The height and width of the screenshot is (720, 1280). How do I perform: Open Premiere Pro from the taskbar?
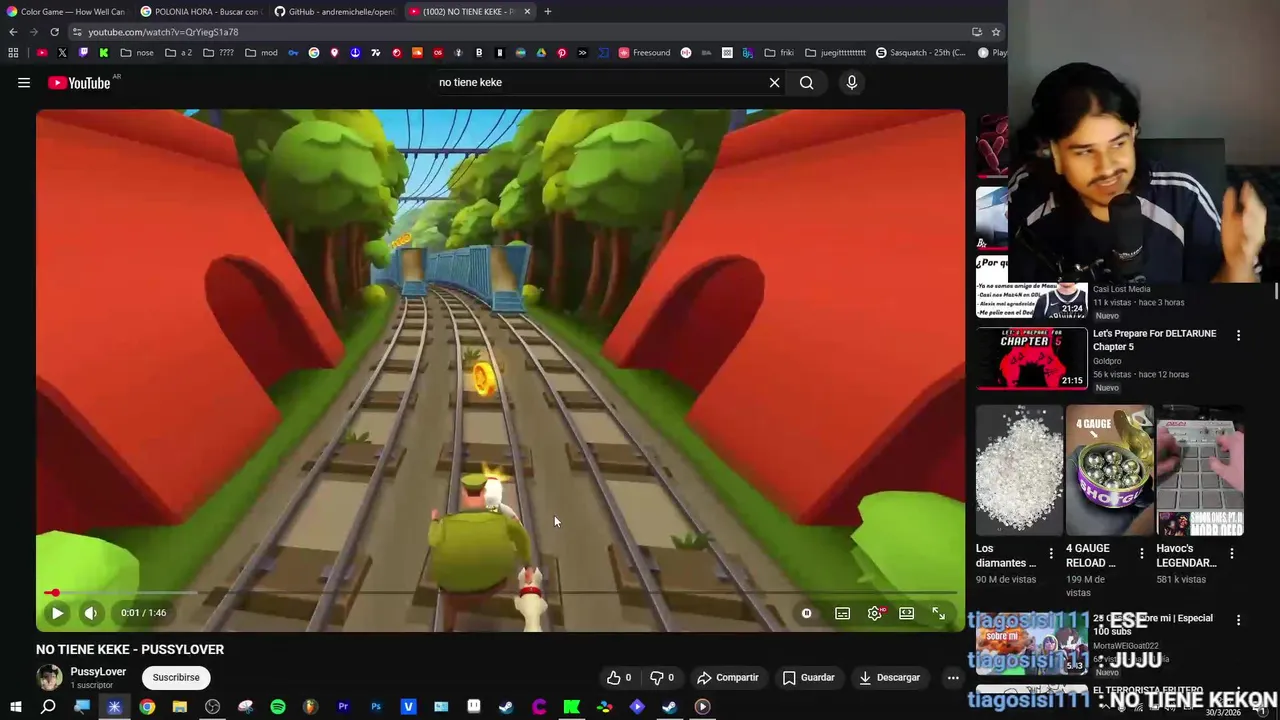click(343, 707)
